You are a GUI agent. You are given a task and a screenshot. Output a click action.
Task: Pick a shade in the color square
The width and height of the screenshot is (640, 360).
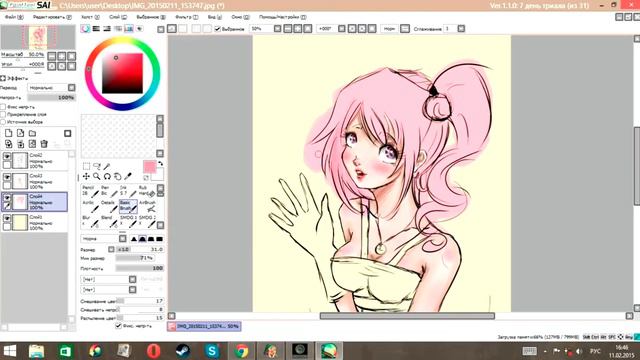122,73
